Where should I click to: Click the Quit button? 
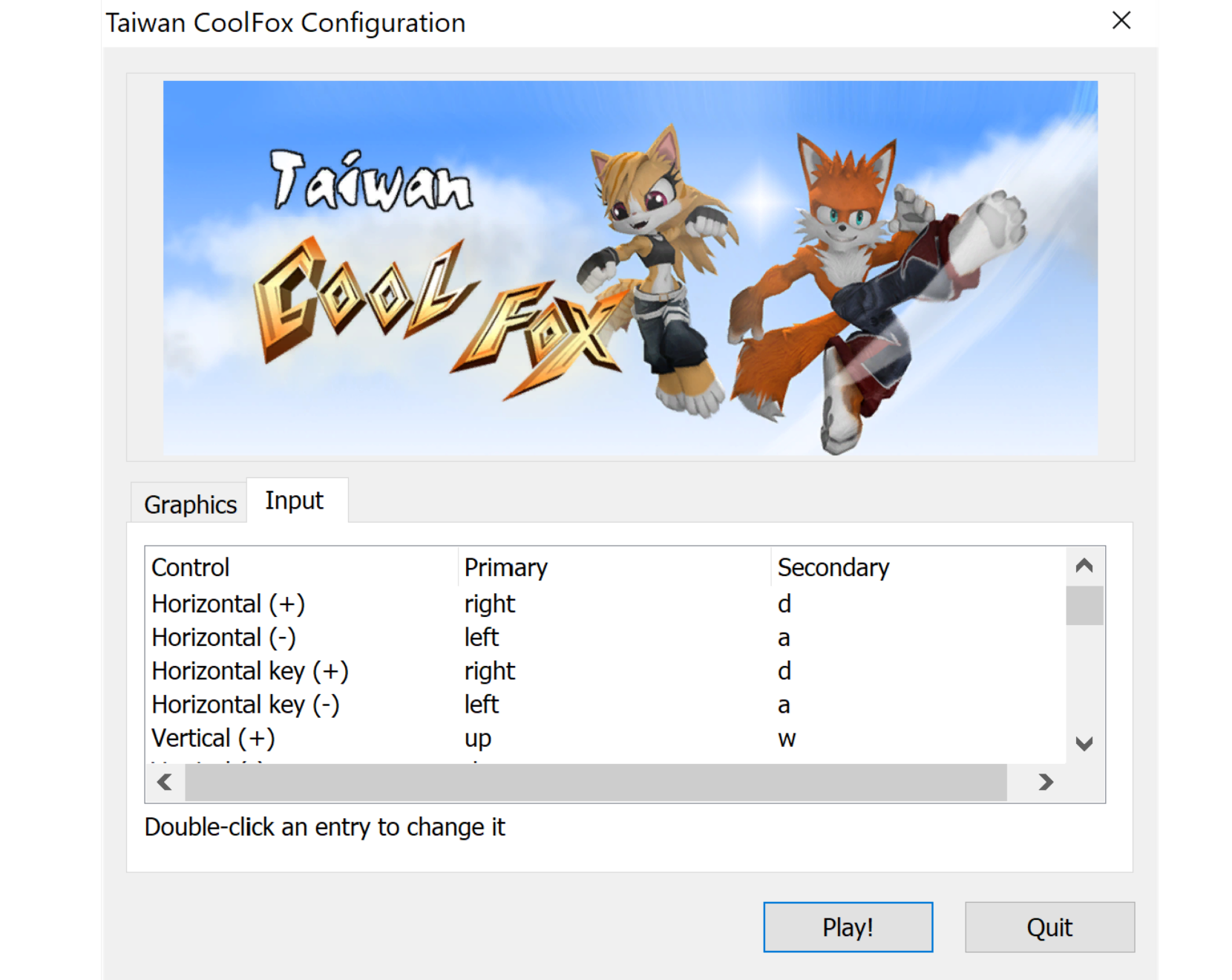1049,927
